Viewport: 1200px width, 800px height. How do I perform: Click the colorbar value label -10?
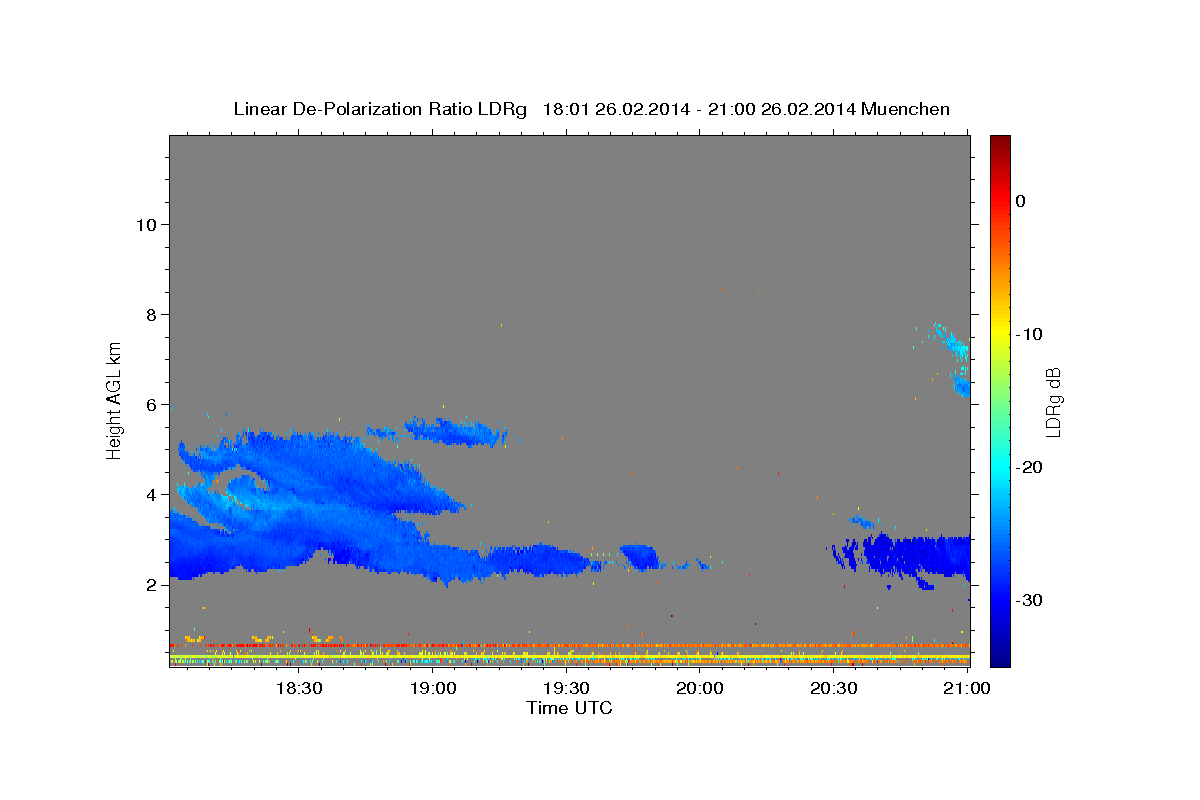click(1029, 334)
